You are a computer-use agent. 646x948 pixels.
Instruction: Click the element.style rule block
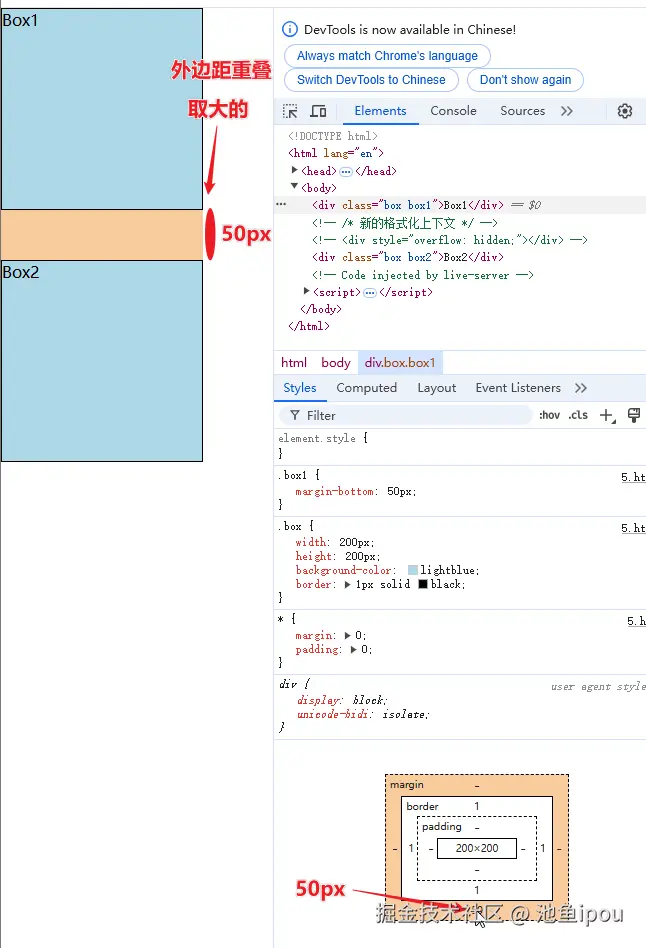pyautogui.click(x=460, y=446)
